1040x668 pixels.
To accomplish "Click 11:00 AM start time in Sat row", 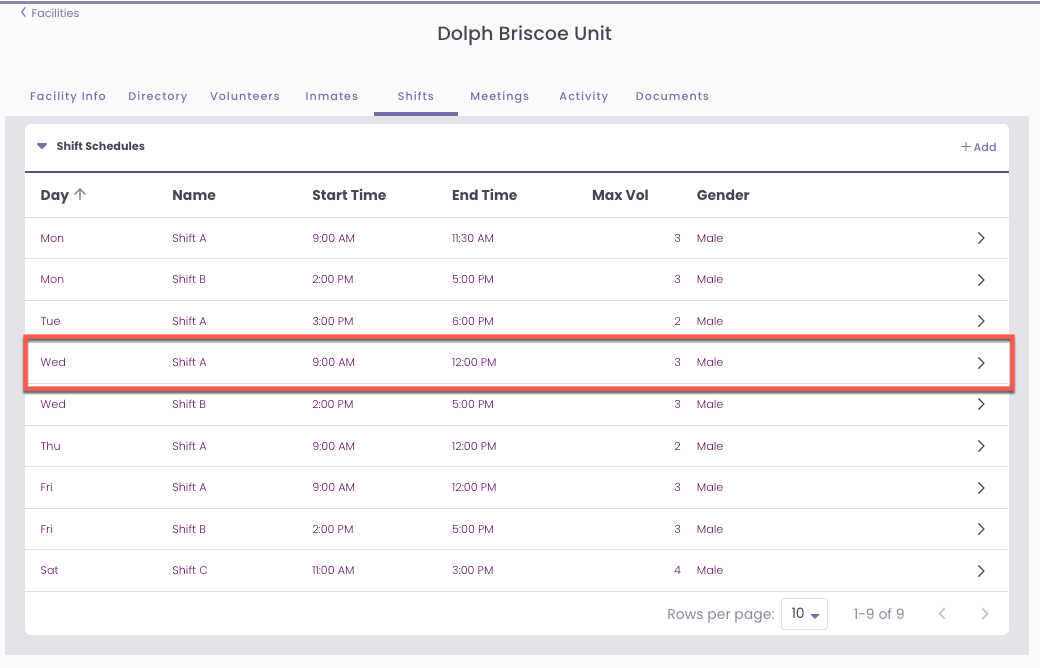I will [x=334, y=570].
